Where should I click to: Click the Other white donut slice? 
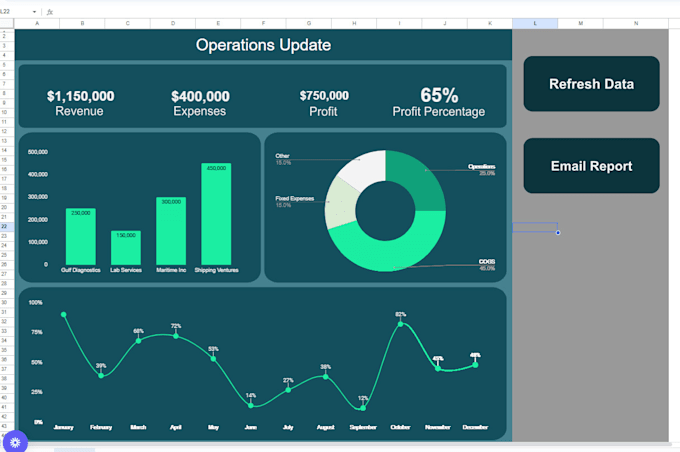point(368,169)
